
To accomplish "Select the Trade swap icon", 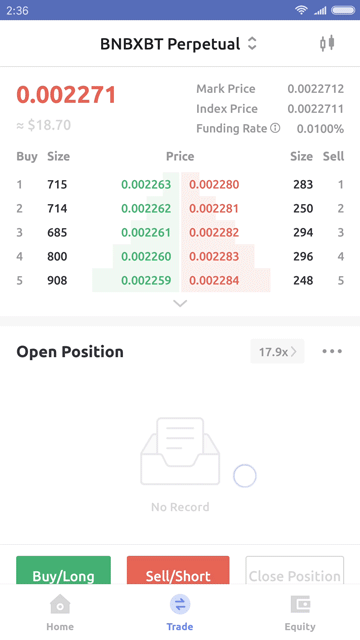I will [x=180, y=604].
